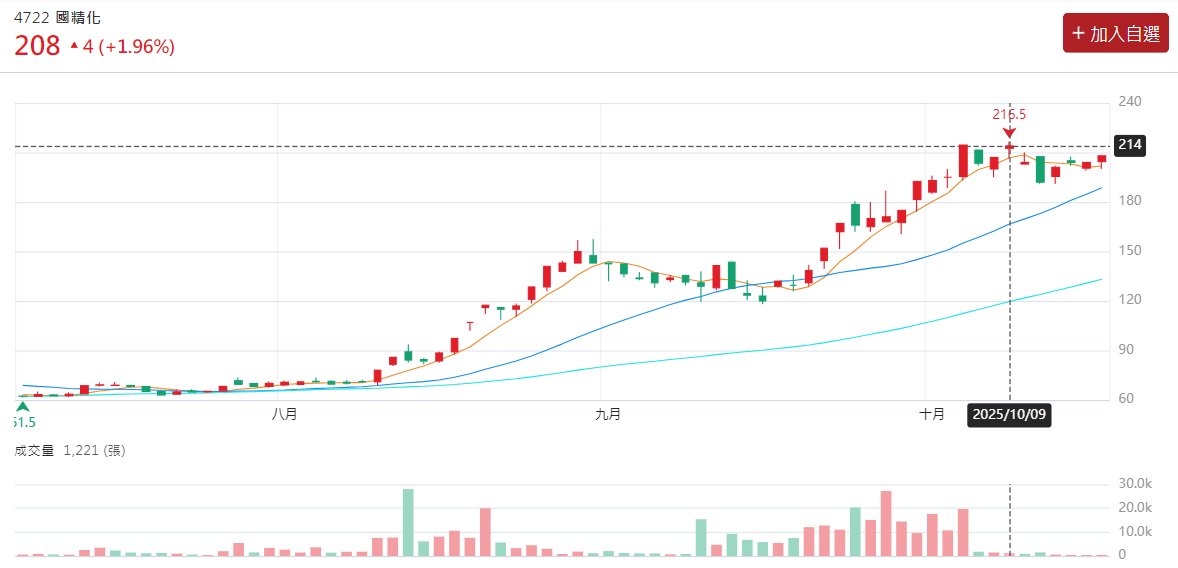Click the tallest green volume bar
This screenshot has height=568, width=1178.
click(x=408, y=521)
